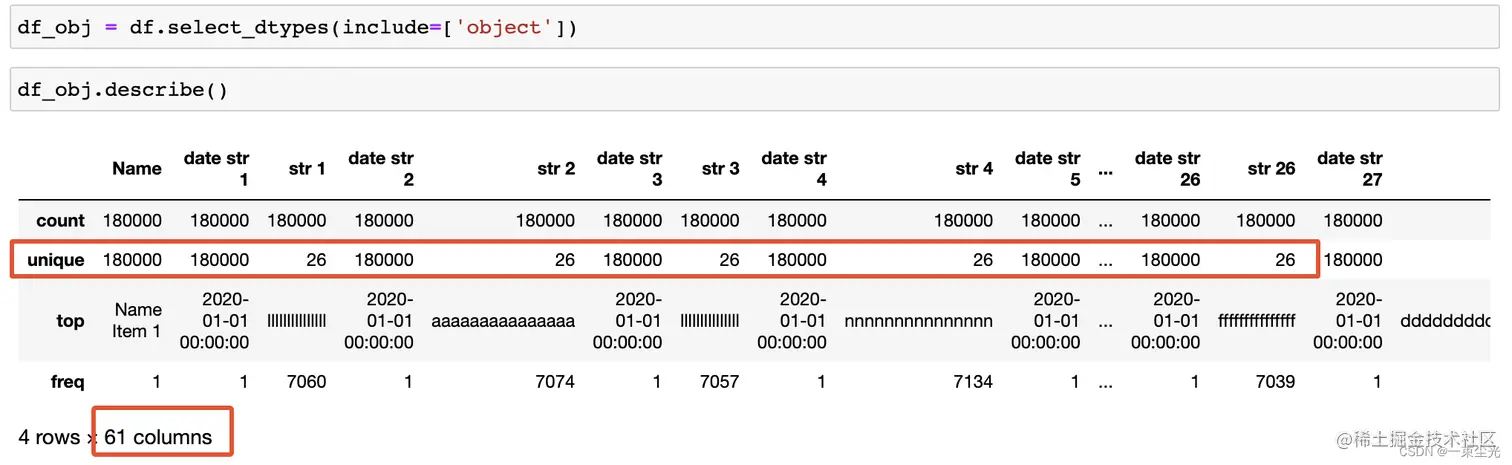Image resolution: width=1512 pixels, height=465 pixels.
Task: Click unique value 180000 under date str 27
Action: click(x=1353, y=259)
